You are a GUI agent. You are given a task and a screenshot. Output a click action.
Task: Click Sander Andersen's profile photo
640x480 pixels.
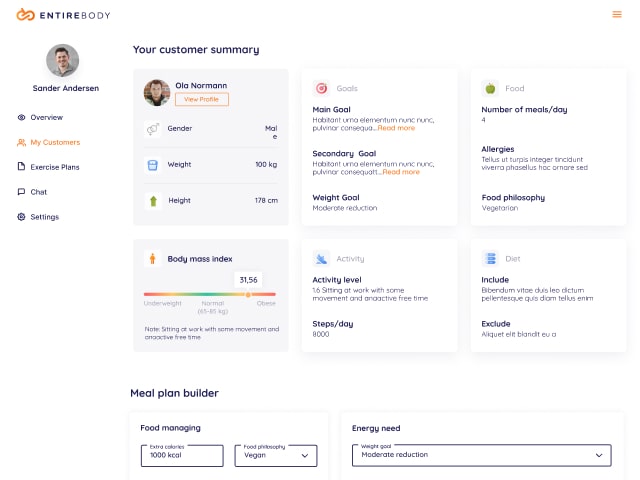click(62, 60)
